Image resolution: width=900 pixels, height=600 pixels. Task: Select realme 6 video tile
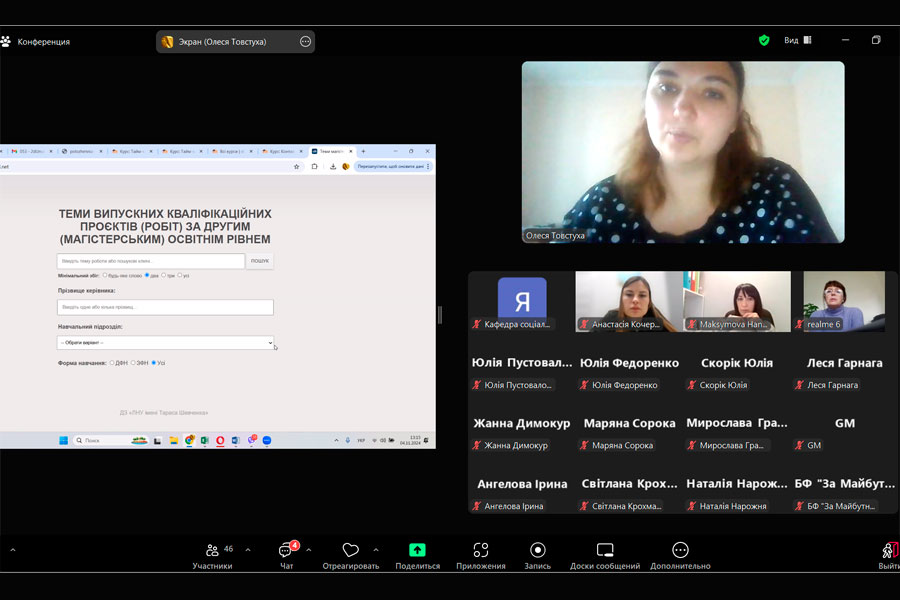click(x=844, y=301)
